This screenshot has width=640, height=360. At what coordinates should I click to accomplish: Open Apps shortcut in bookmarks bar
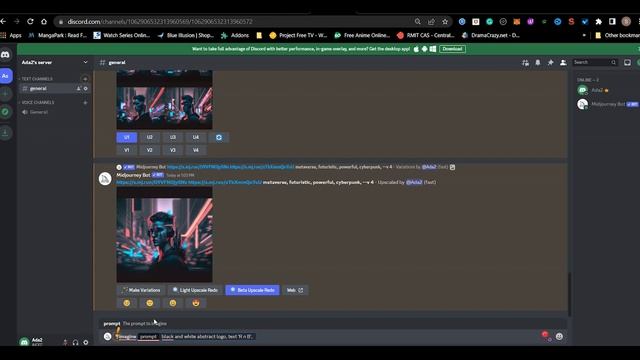pos(11,36)
